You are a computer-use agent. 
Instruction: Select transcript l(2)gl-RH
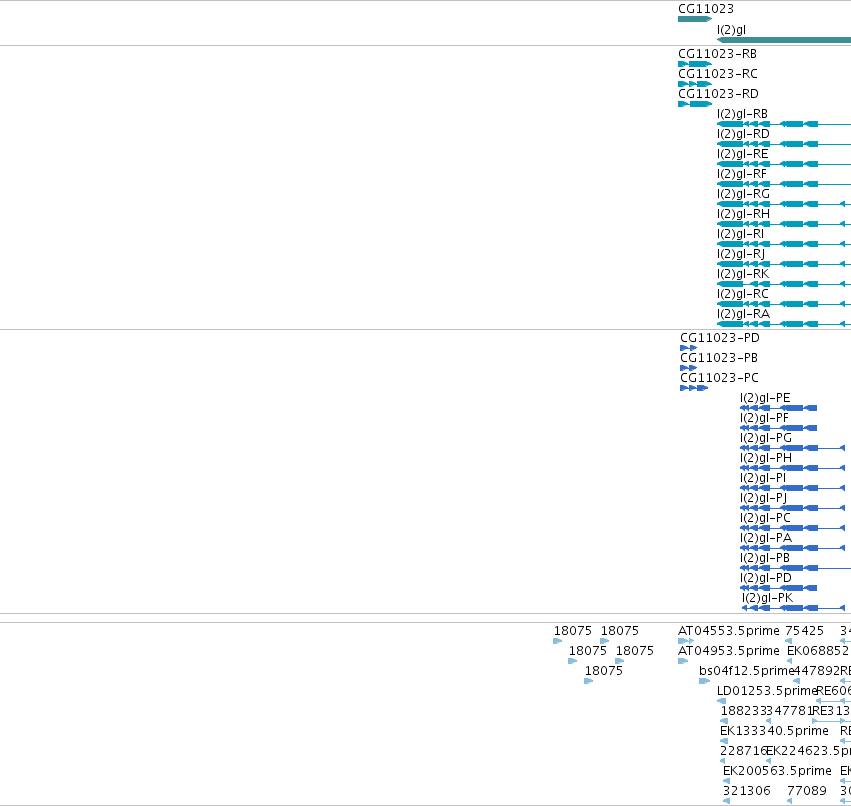point(784,224)
